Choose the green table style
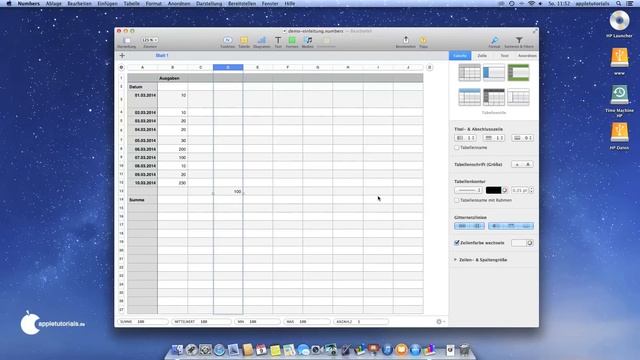The image size is (640, 360). tap(518, 73)
